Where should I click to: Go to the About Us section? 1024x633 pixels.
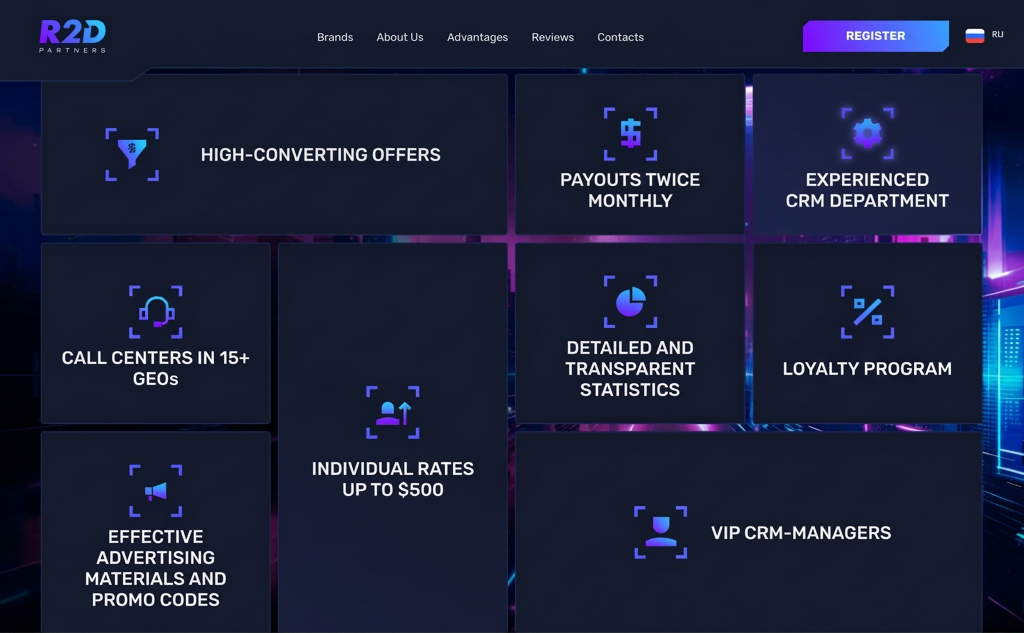click(x=400, y=37)
